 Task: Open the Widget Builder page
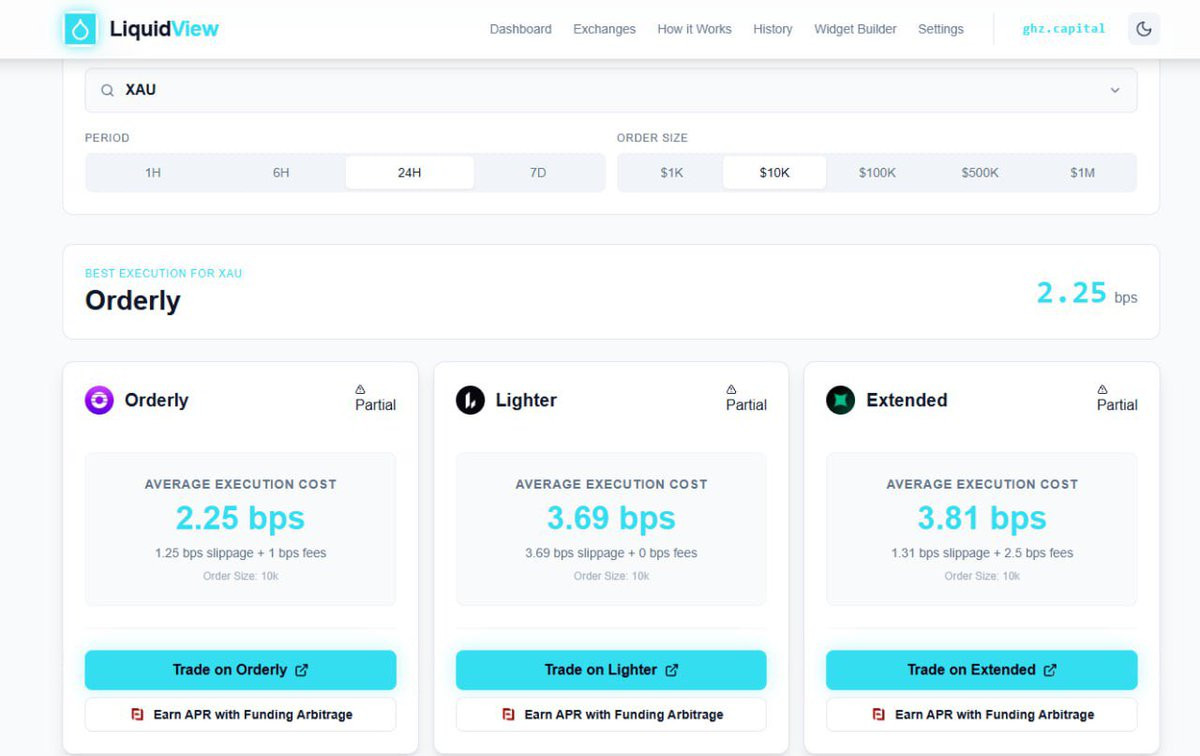pyautogui.click(x=855, y=29)
